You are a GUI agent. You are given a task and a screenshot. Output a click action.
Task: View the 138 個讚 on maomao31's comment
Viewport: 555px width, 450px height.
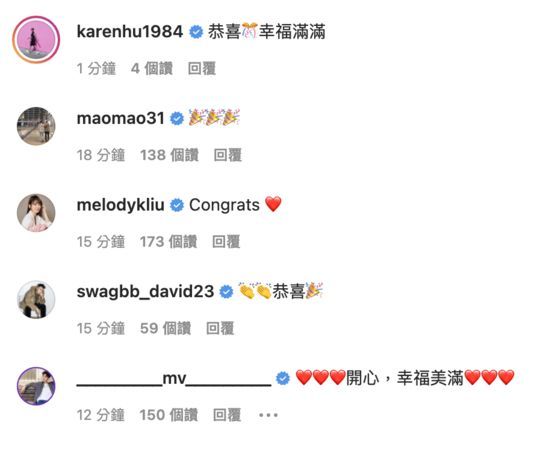(169, 155)
